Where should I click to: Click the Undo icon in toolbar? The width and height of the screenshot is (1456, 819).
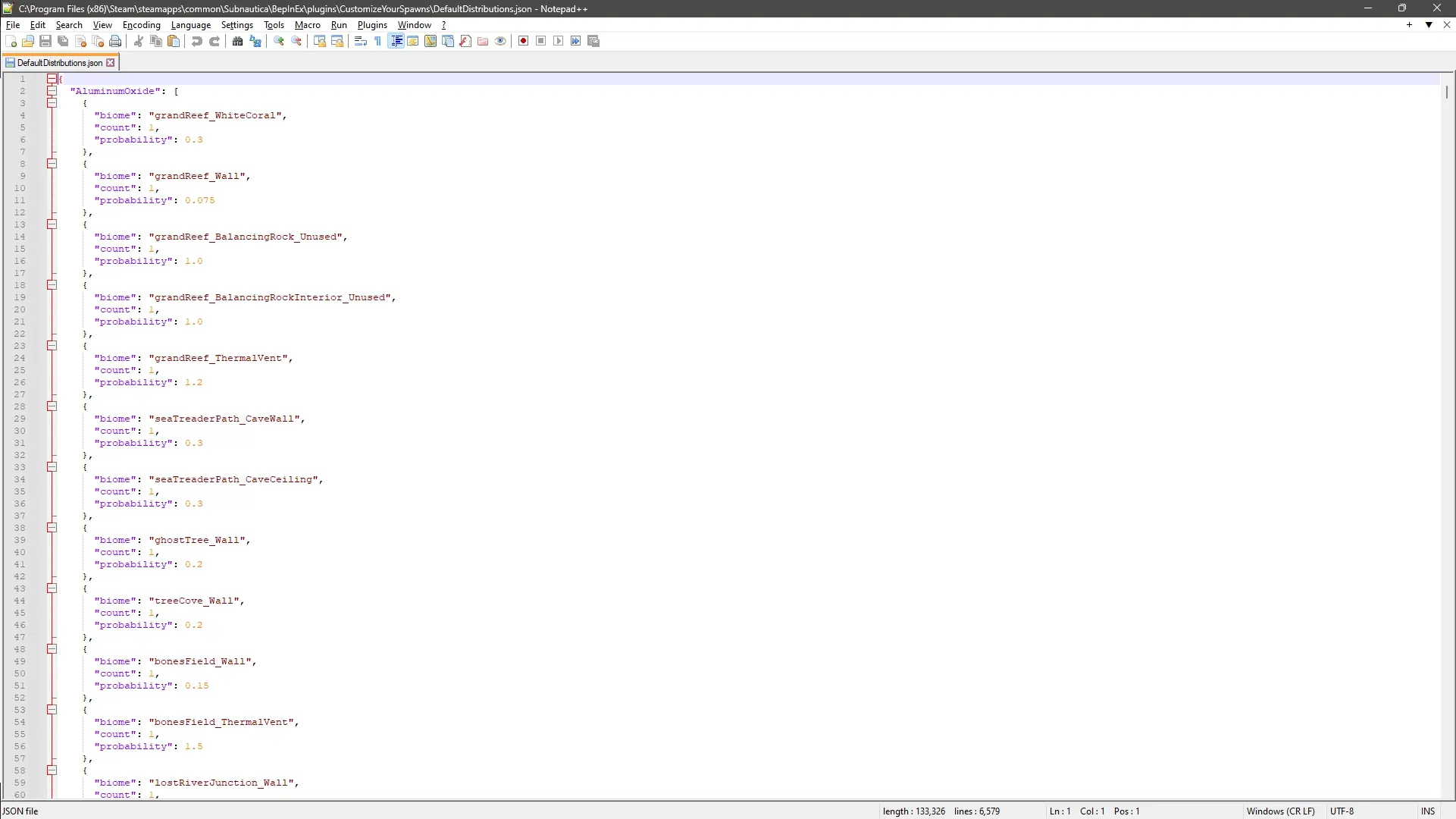tap(197, 41)
